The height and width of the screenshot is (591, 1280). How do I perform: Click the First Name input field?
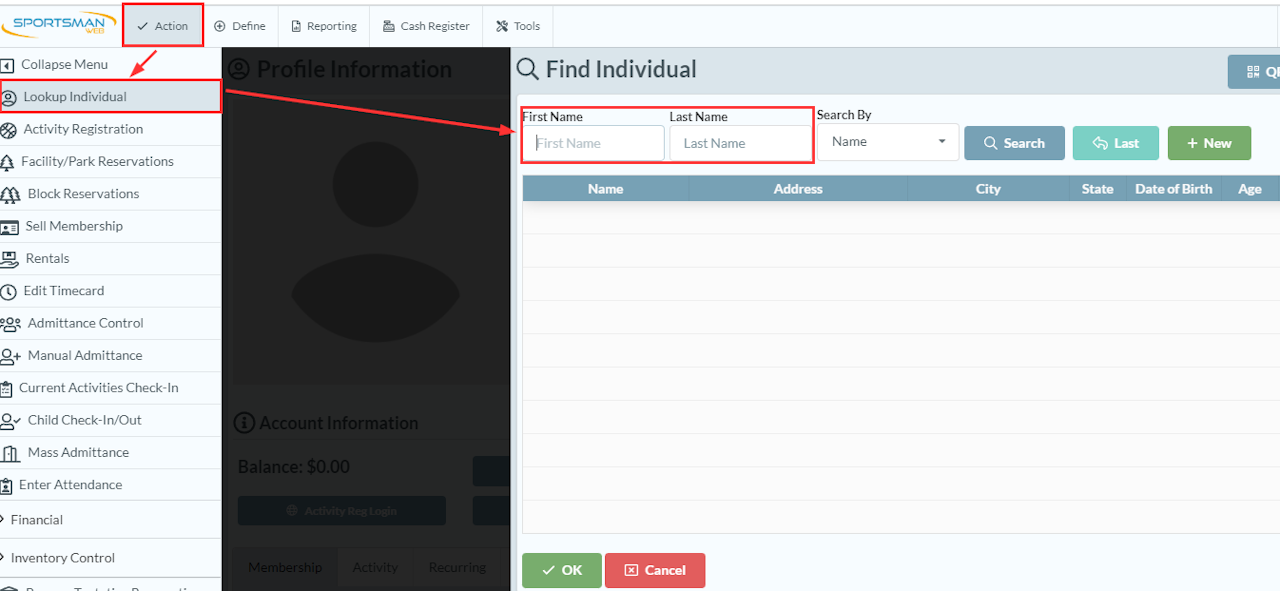tap(594, 143)
